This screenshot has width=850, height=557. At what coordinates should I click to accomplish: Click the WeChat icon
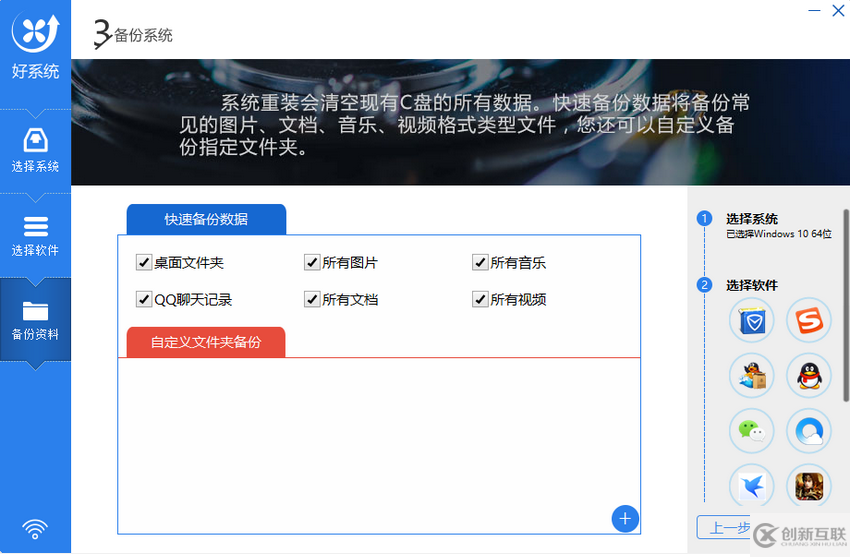coord(752,431)
